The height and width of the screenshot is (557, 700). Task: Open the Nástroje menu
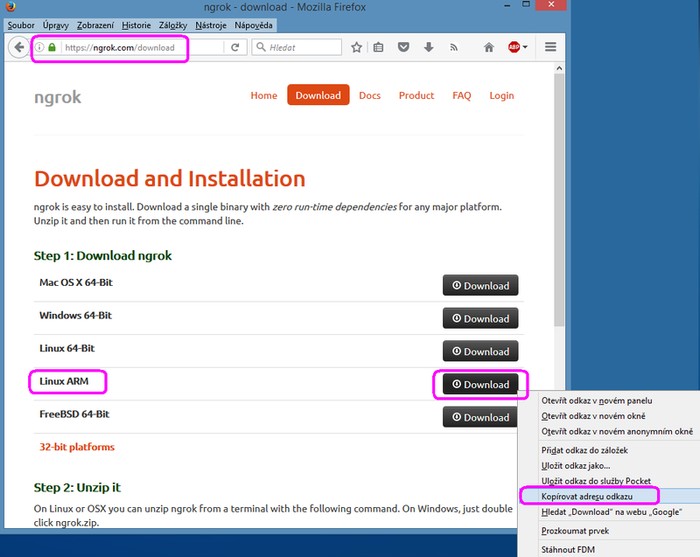[x=211, y=25]
